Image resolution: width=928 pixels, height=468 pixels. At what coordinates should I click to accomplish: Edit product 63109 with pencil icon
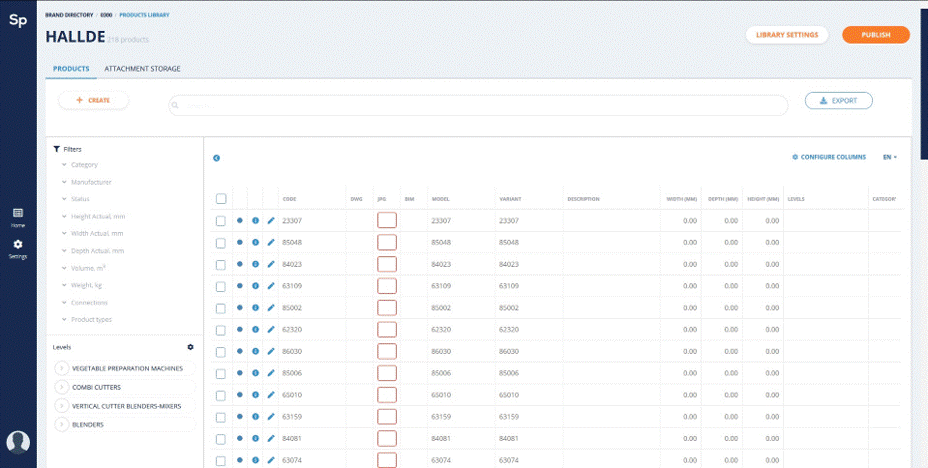coord(271,286)
